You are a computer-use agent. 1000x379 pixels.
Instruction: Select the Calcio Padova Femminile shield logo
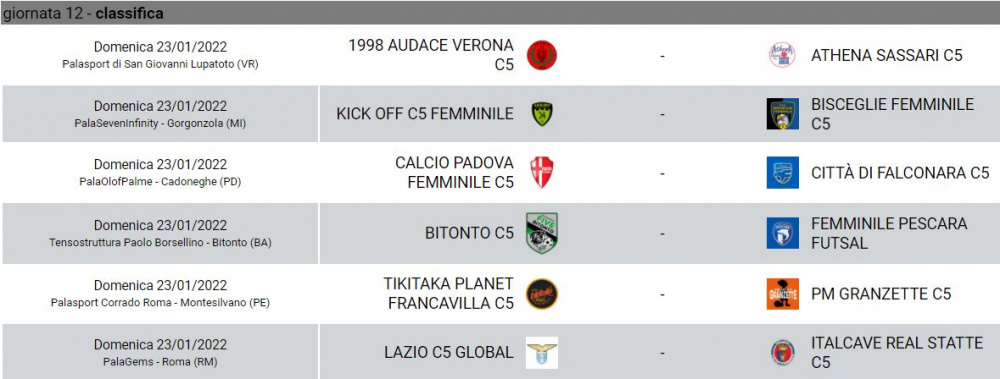(x=541, y=172)
